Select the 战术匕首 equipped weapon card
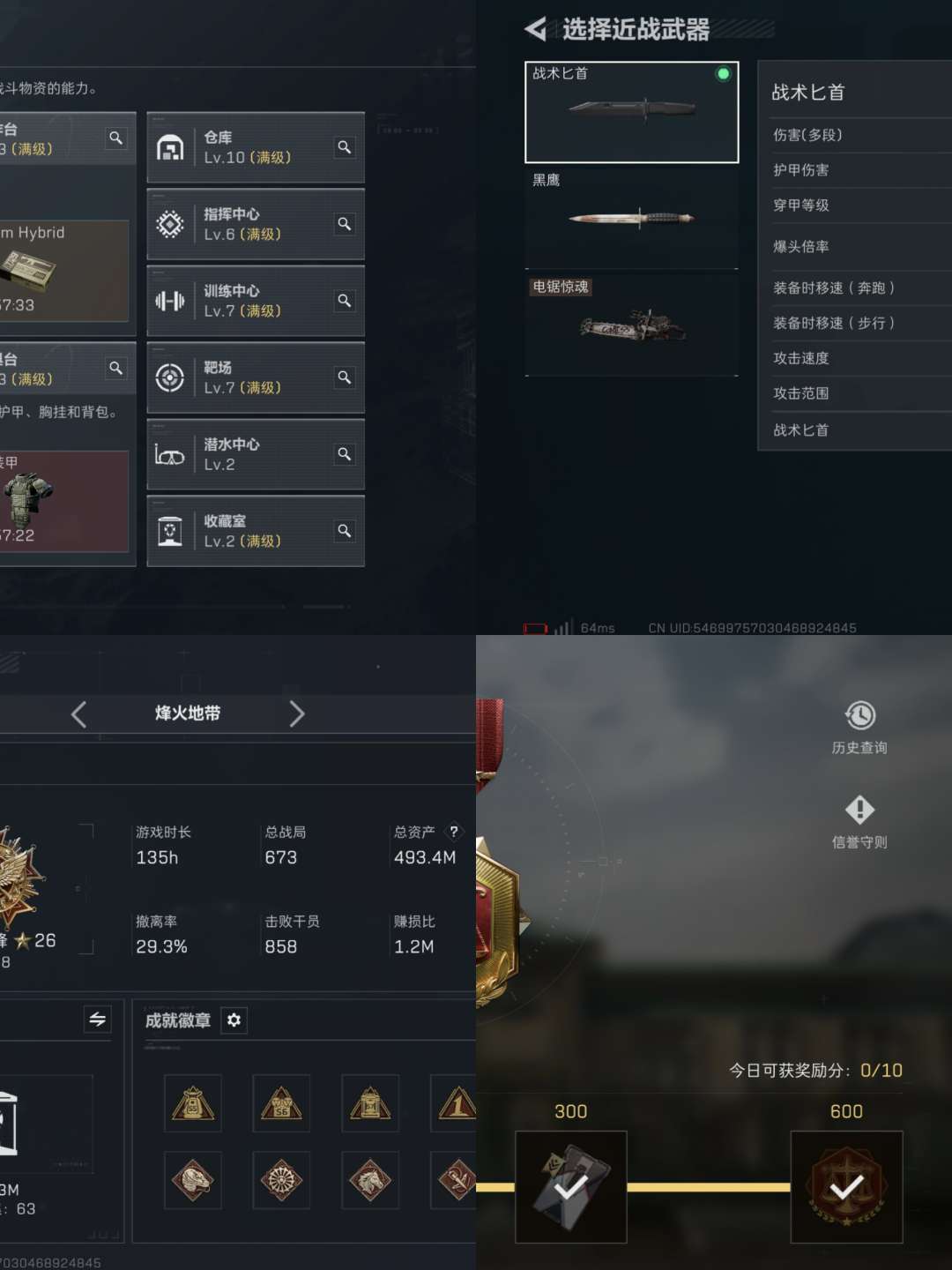The image size is (952, 1270). coord(632,112)
